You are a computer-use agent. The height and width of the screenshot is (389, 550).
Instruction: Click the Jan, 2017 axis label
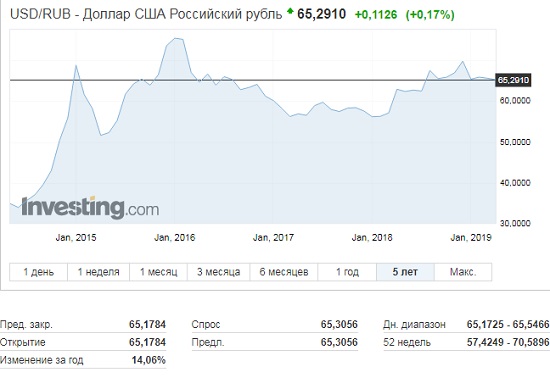coord(273,237)
